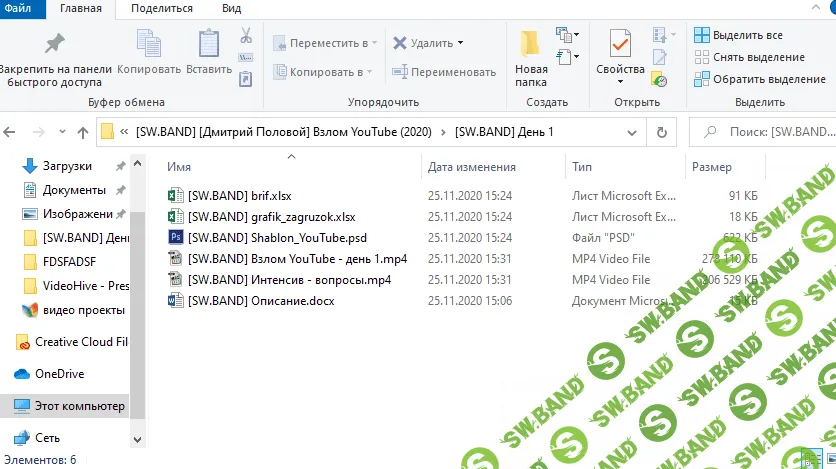The width and height of the screenshot is (836, 469).
Task: Click the Rename button in the ribbon
Action: (444, 72)
